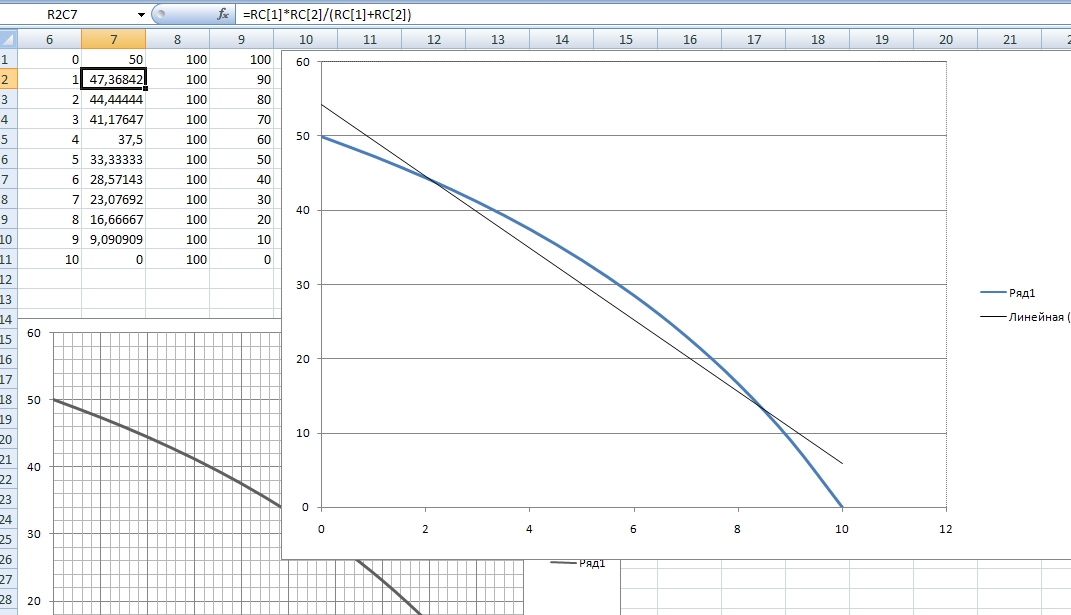Click the Ряд1 legend of the background chart
Screen dimensions: 1071x615
pyautogui.click(x=578, y=563)
